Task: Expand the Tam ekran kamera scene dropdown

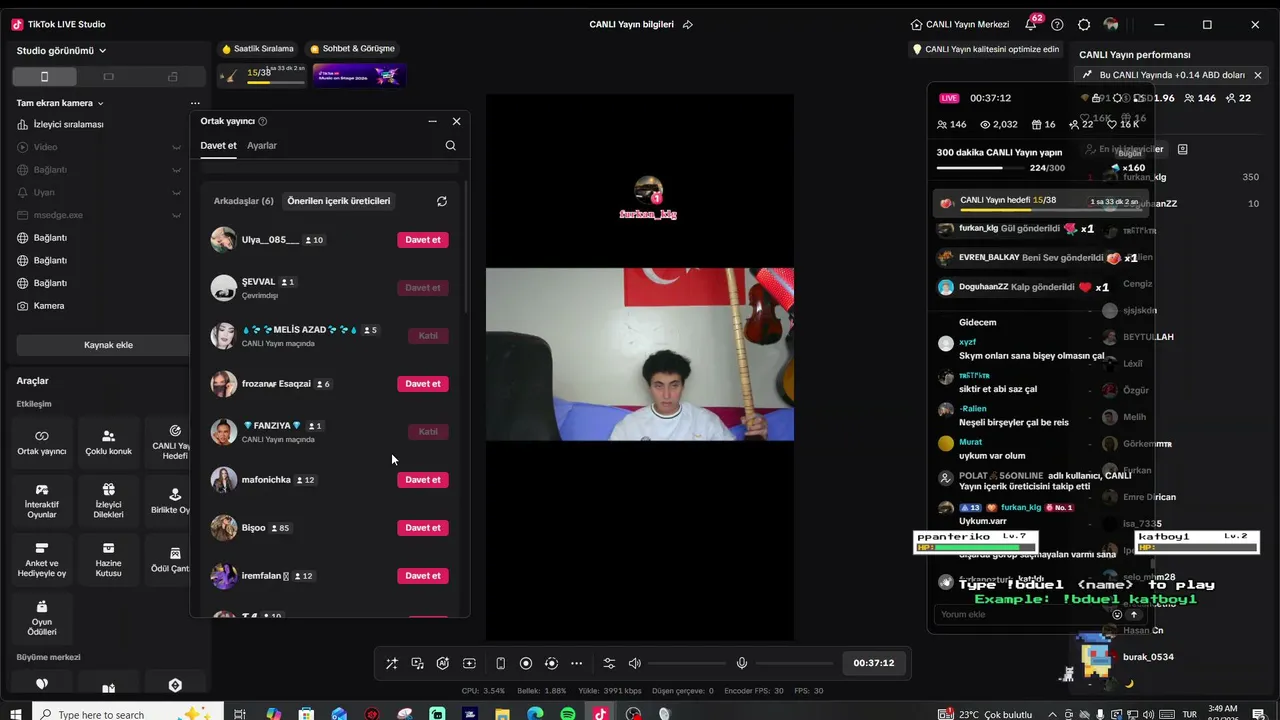Action: [100, 103]
